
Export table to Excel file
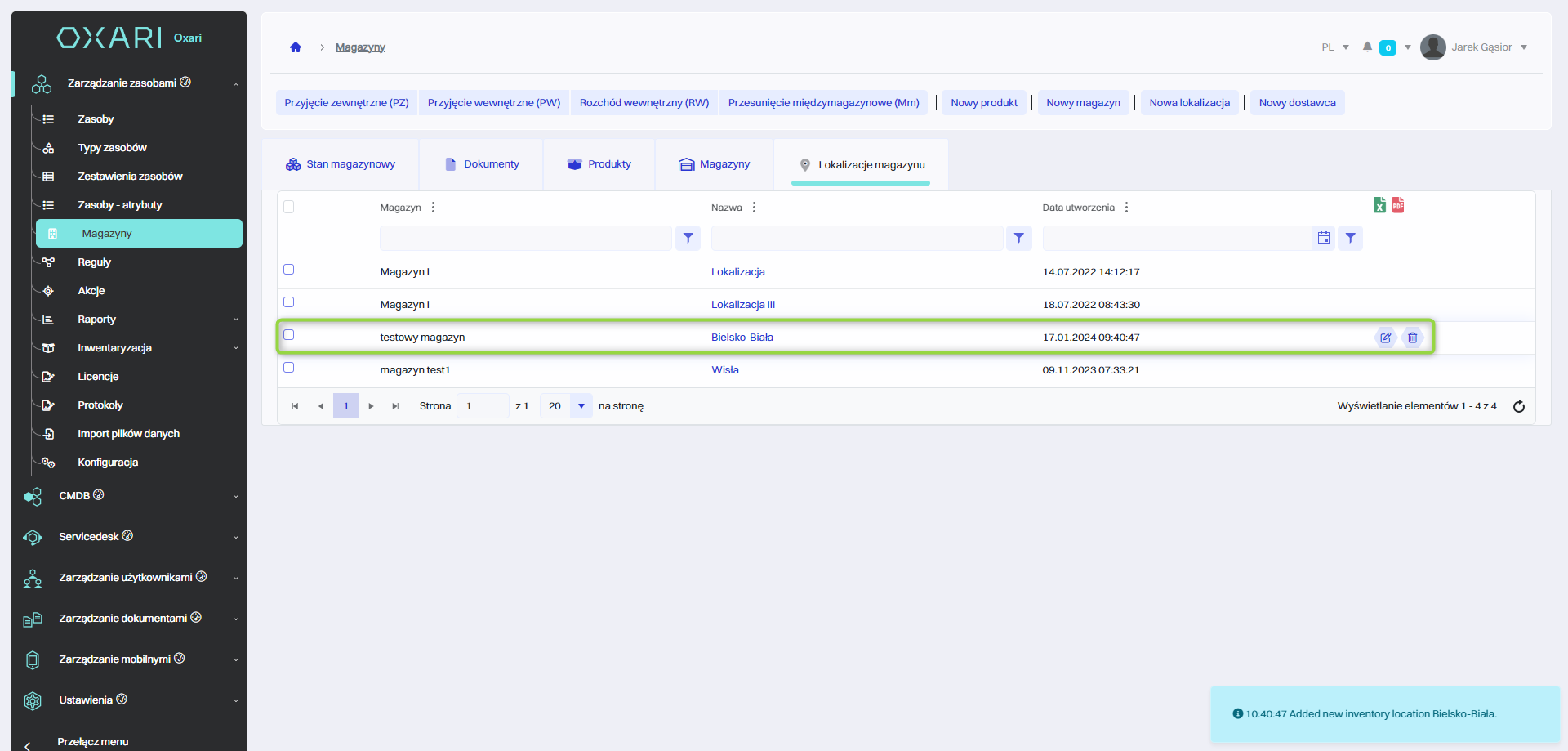tap(1379, 205)
